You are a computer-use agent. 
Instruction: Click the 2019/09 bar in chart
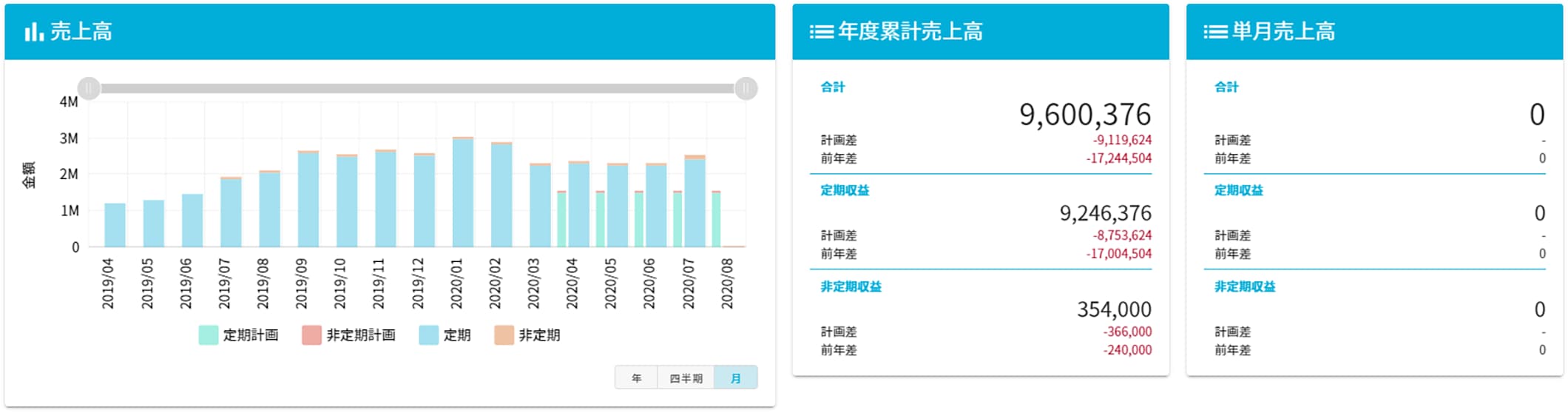[308, 198]
